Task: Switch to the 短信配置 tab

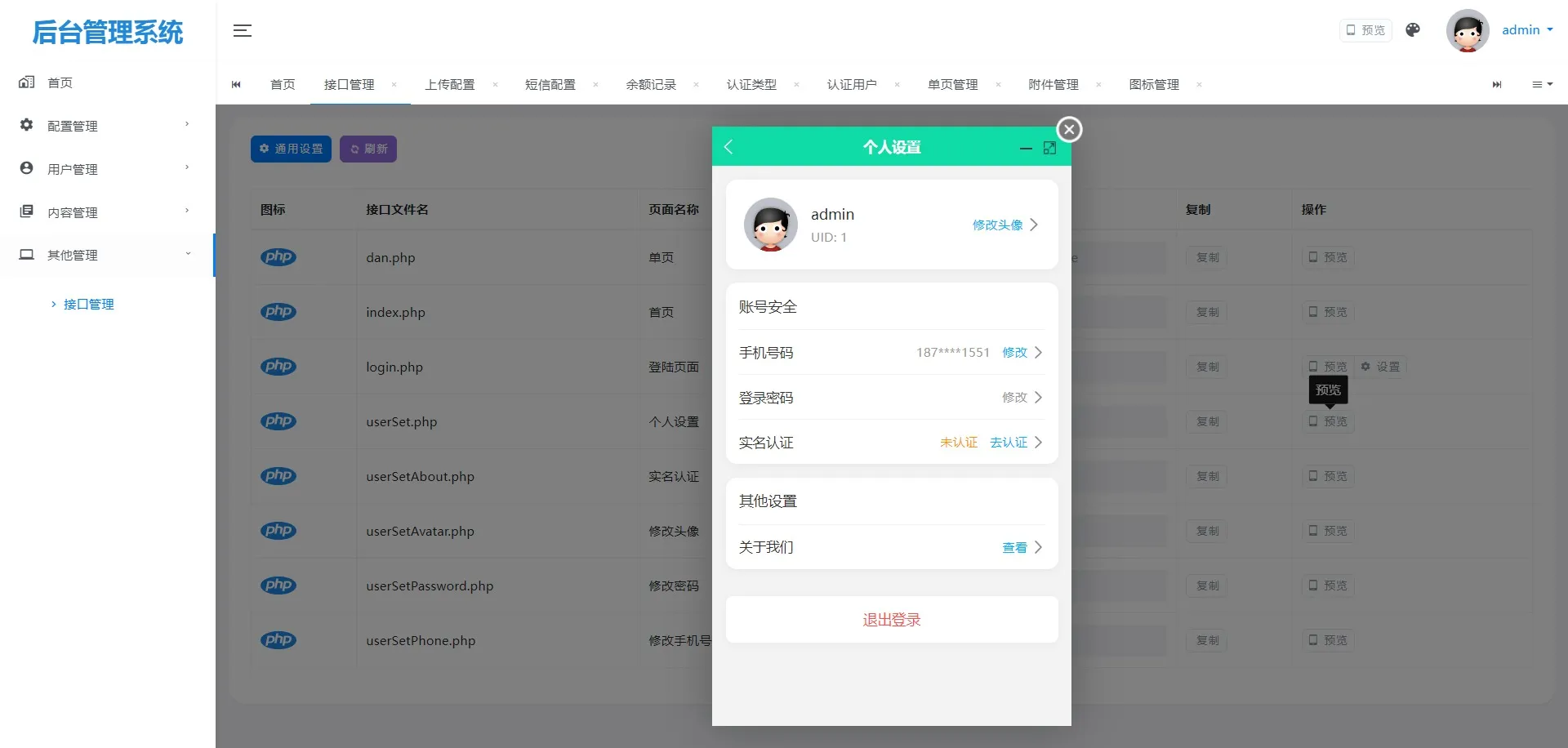Action: coord(550,84)
